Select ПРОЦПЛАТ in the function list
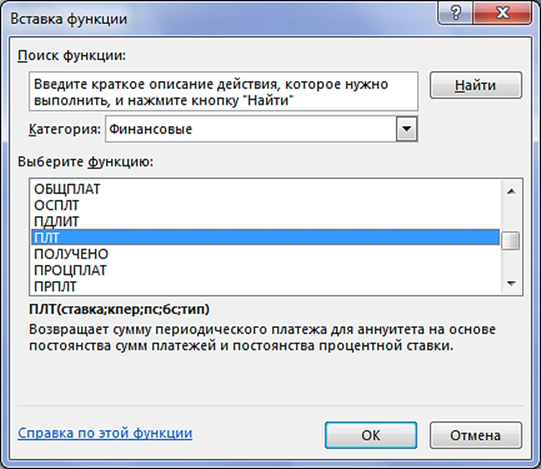Screen dimensions: 541x469 pos(265,270)
